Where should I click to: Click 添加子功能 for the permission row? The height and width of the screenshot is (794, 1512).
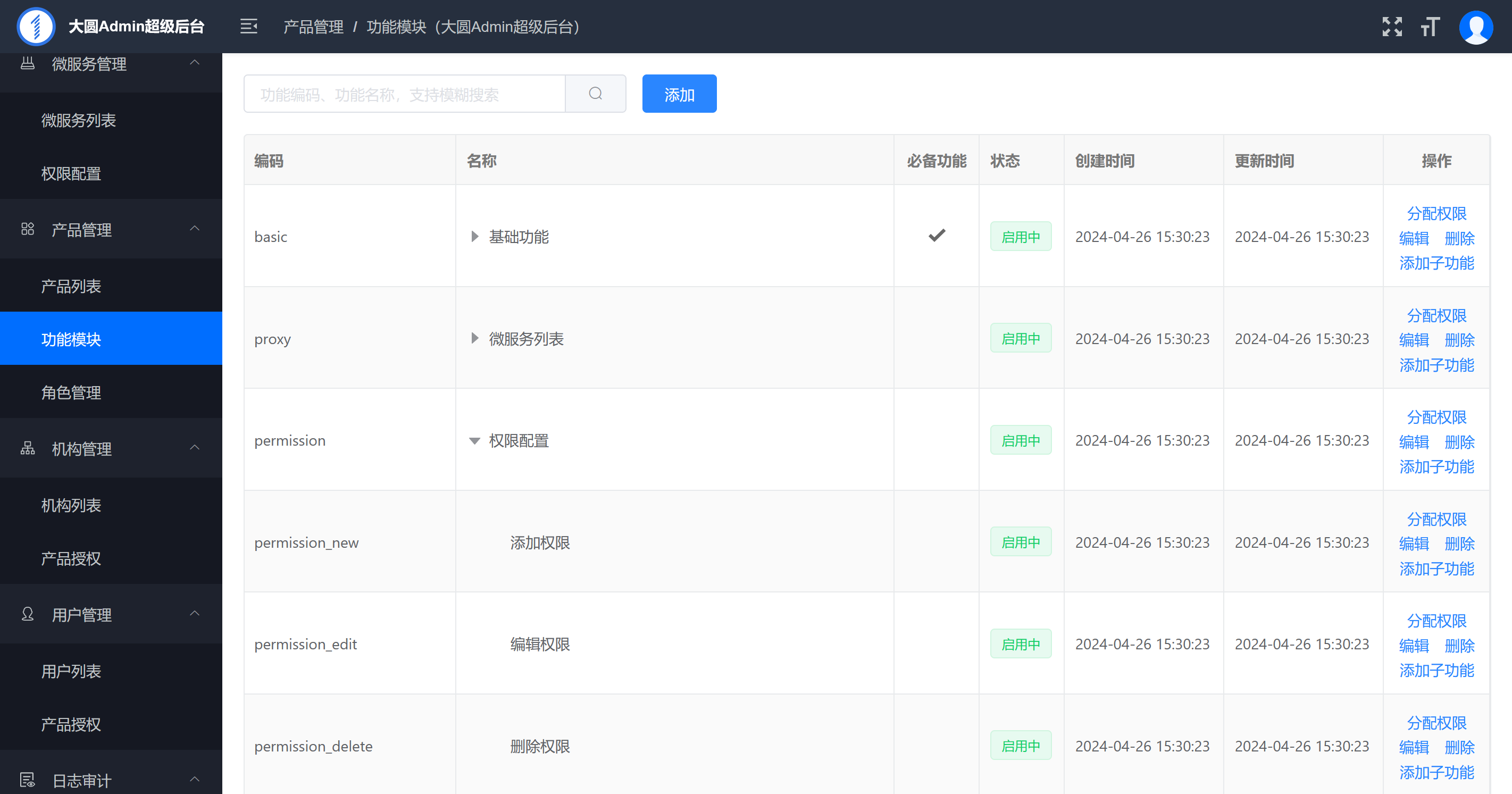tap(1436, 466)
